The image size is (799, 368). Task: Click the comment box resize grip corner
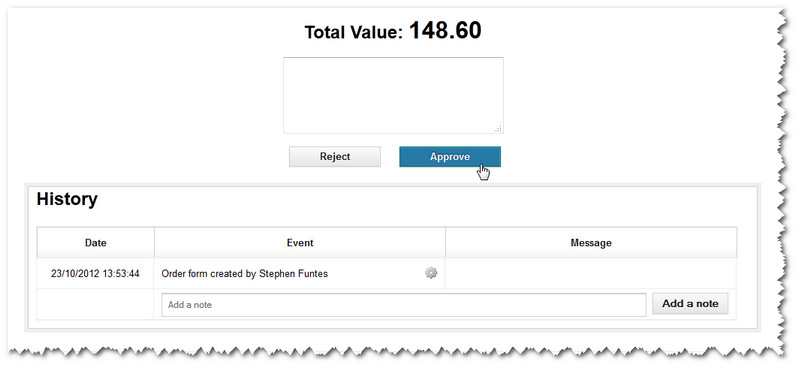tap(498, 128)
